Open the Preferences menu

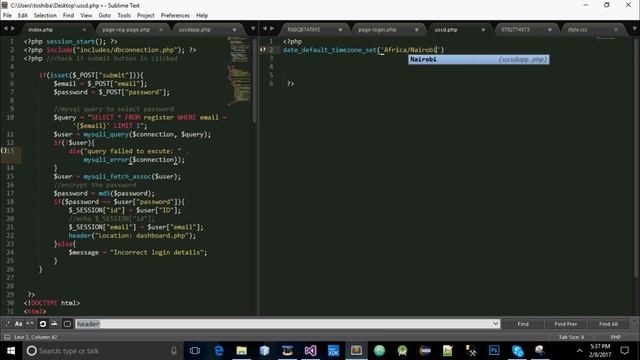(x=175, y=16)
